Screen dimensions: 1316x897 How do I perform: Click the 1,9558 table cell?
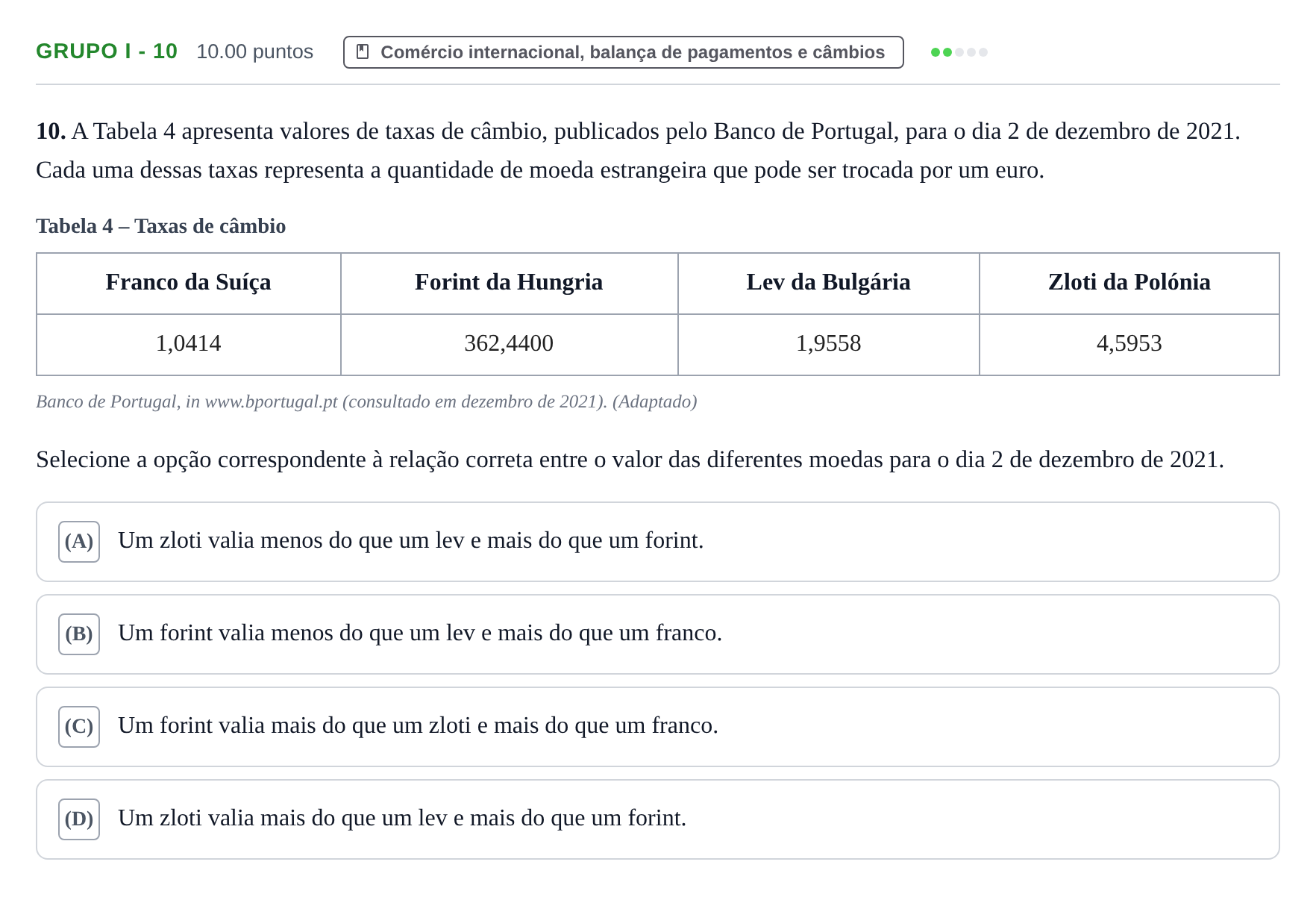828,344
